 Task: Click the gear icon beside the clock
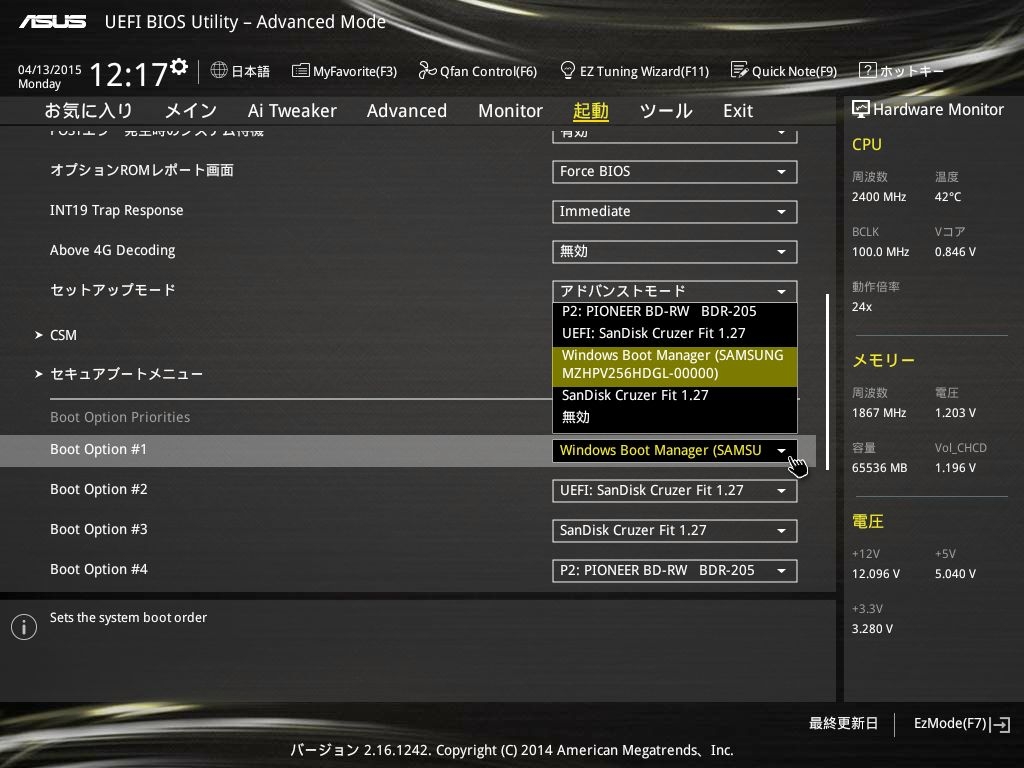tap(179, 66)
